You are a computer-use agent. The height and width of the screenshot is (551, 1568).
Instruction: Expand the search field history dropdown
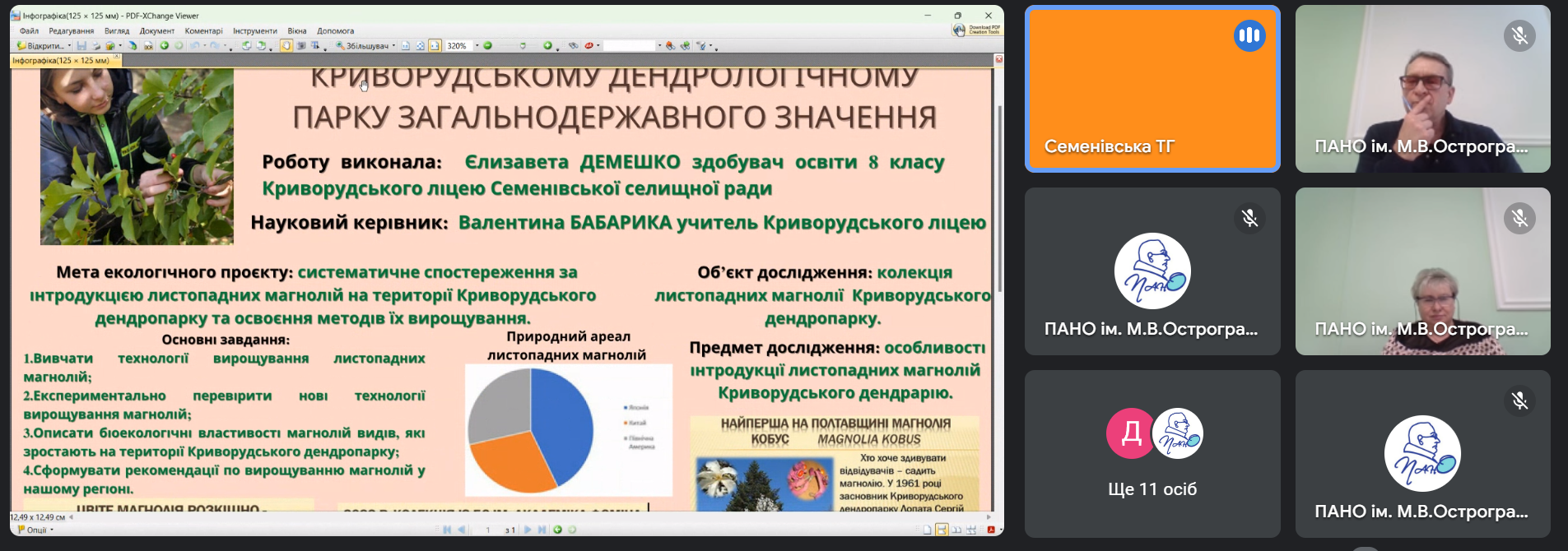pyautogui.click(x=659, y=46)
